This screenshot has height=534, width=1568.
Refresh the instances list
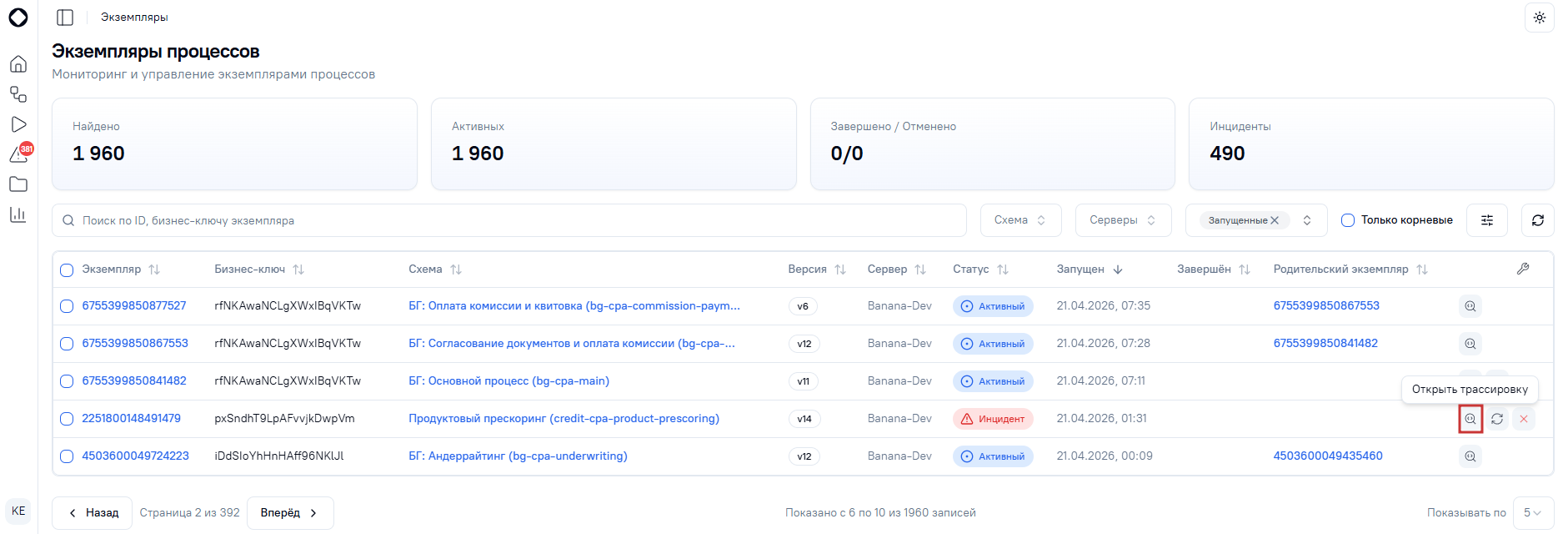coord(1538,220)
